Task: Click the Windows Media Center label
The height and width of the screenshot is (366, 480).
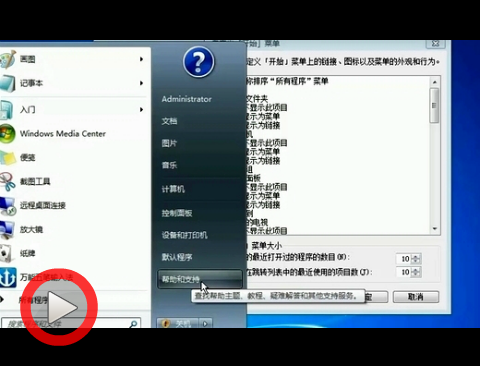Action: (x=63, y=134)
